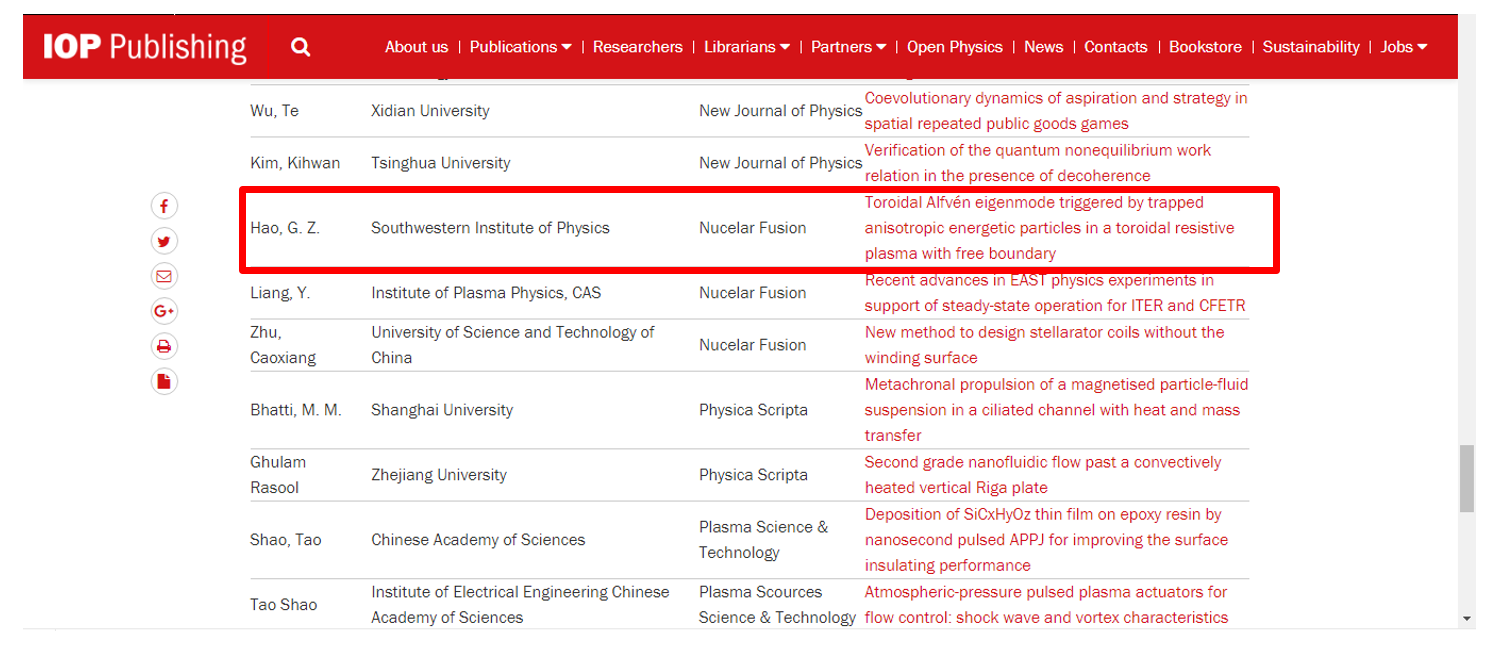1485x652 pixels.
Task: Click the email share icon
Action: [164, 276]
